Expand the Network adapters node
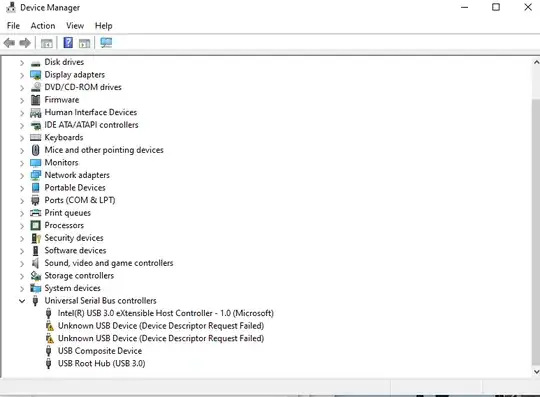This screenshot has width=540, height=397. (22, 176)
